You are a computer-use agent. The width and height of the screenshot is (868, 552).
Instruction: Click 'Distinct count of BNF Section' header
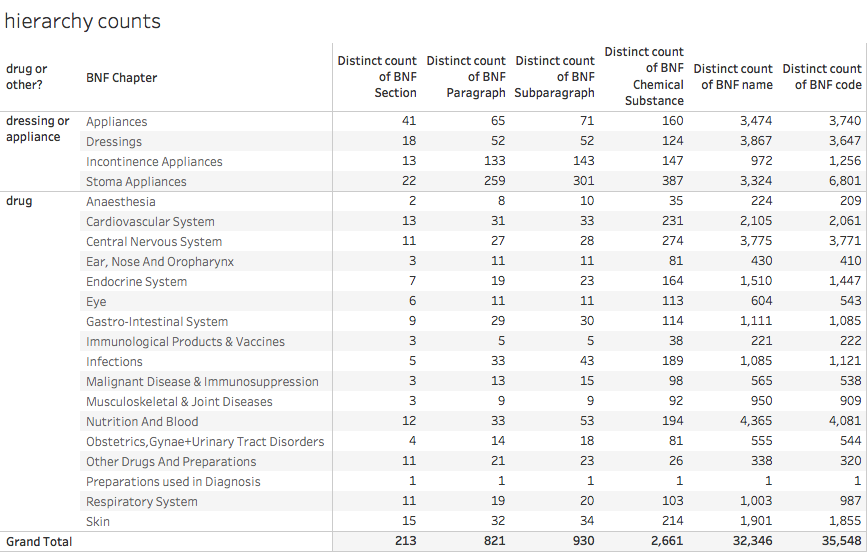377,76
